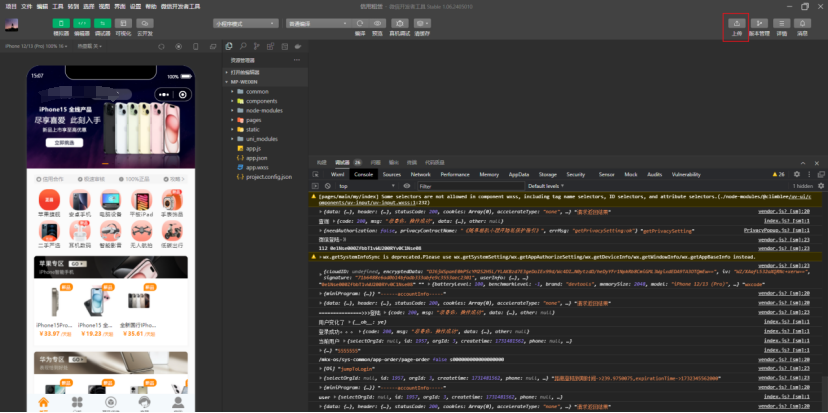The image size is (828, 413).
Task: Open the 普通编译 compile mode dropdown
Action: click(318, 23)
